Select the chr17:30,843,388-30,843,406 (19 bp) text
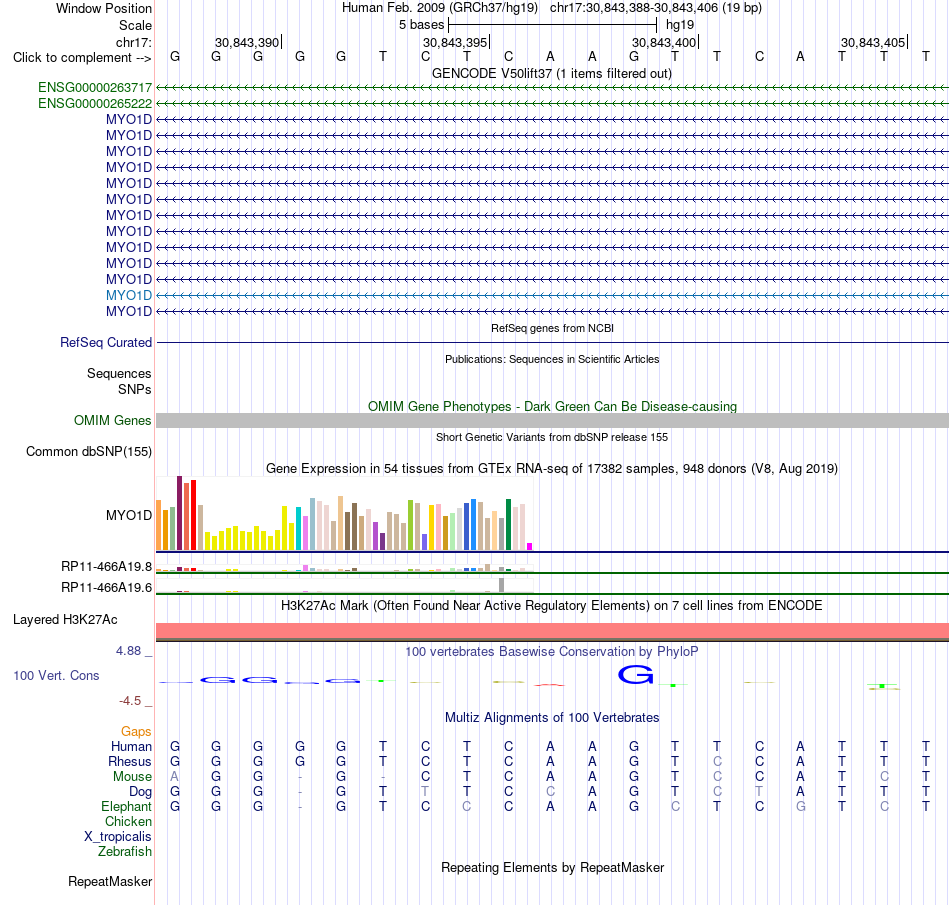This screenshot has width=950, height=905. click(656, 8)
